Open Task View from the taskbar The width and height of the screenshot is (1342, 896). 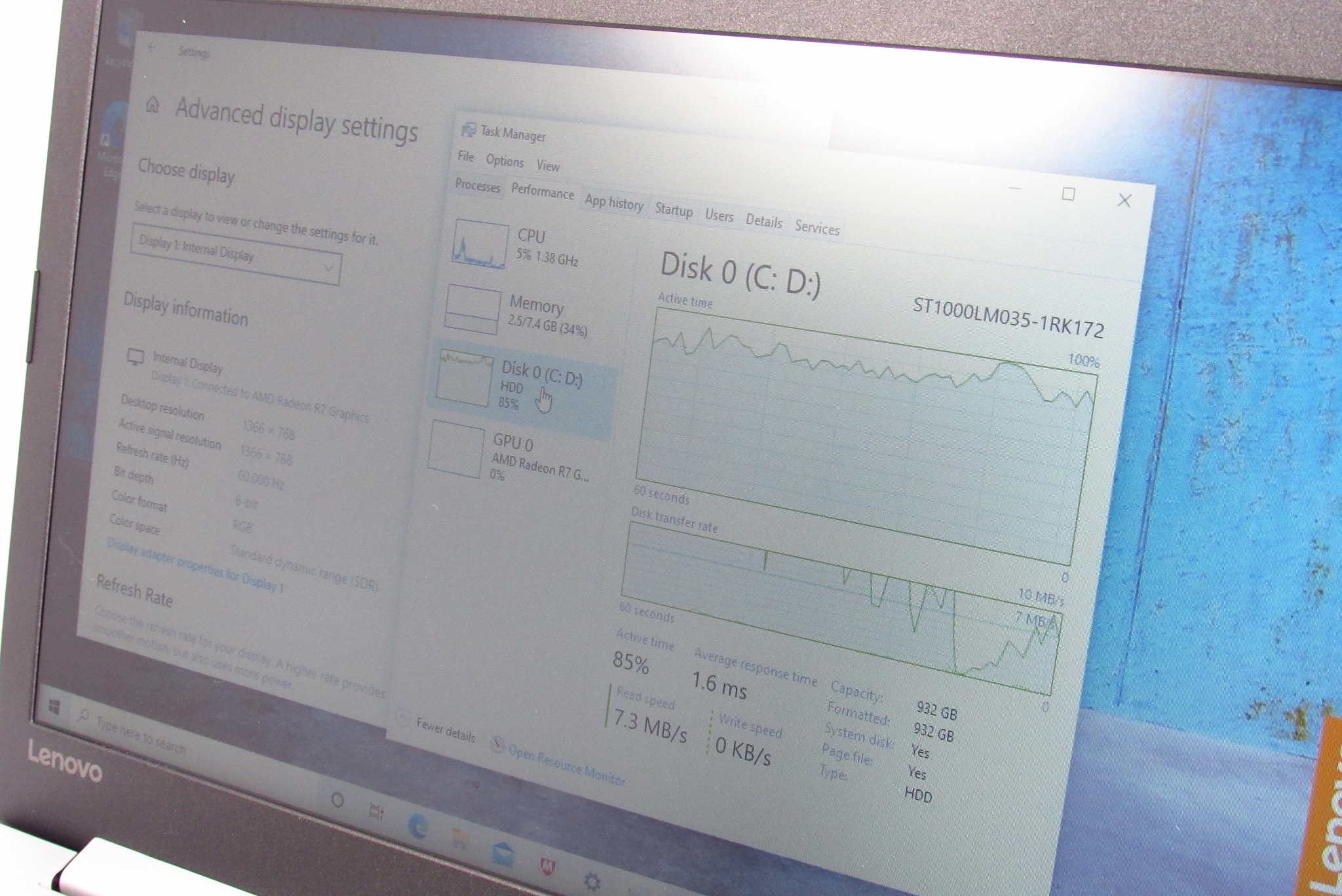(376, 812)
